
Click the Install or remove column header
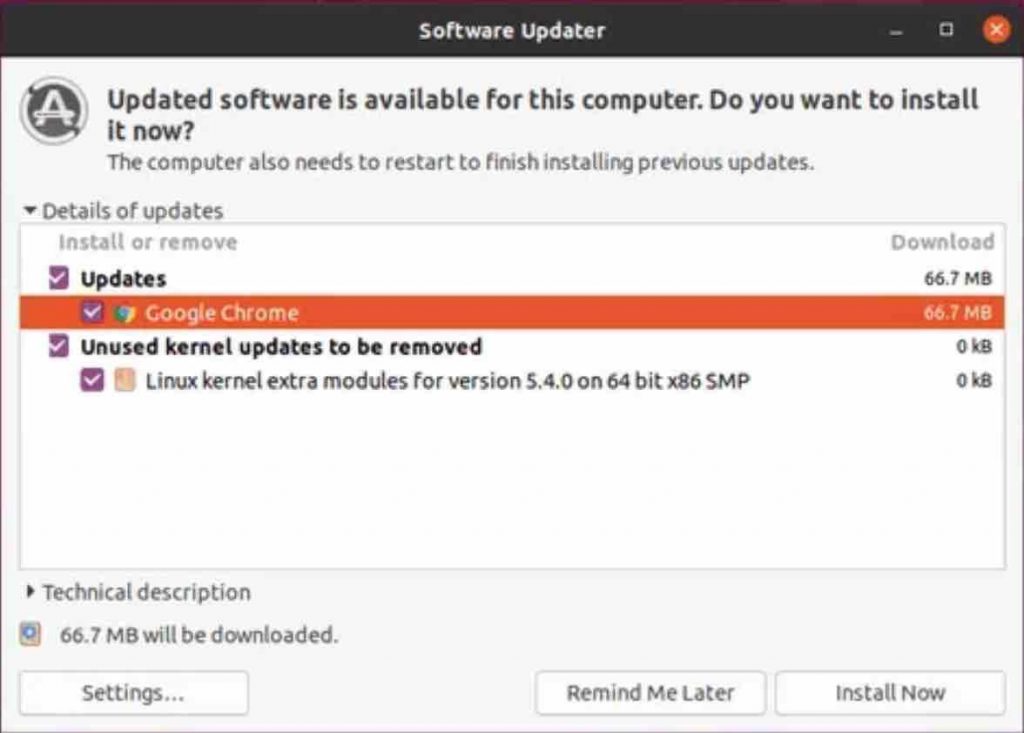tap(147, 242)
